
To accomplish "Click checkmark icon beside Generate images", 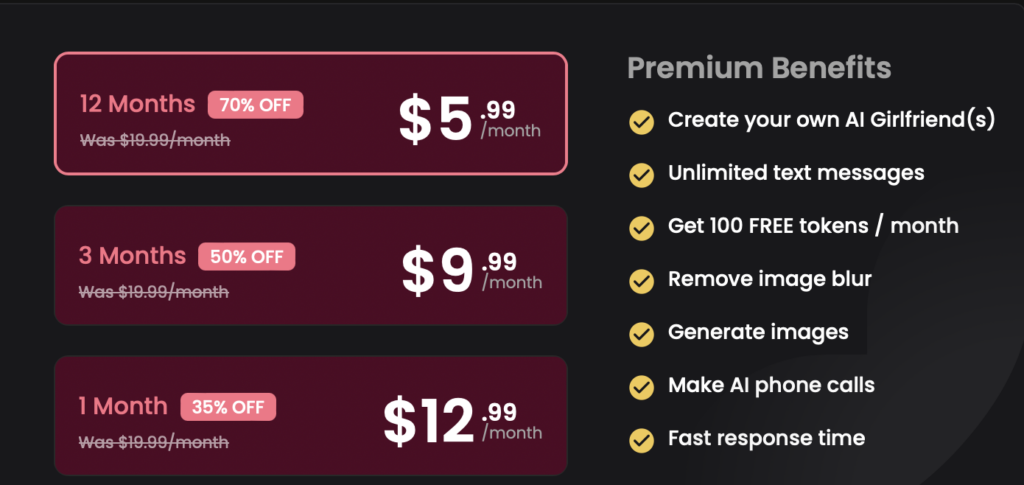I will point(641,334).
